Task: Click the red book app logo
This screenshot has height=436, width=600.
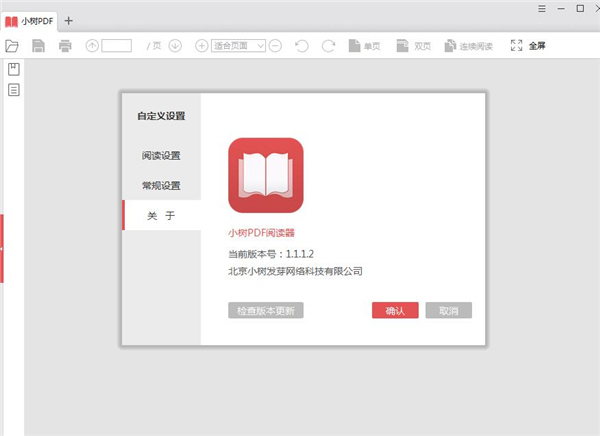Action: (266, 175)
